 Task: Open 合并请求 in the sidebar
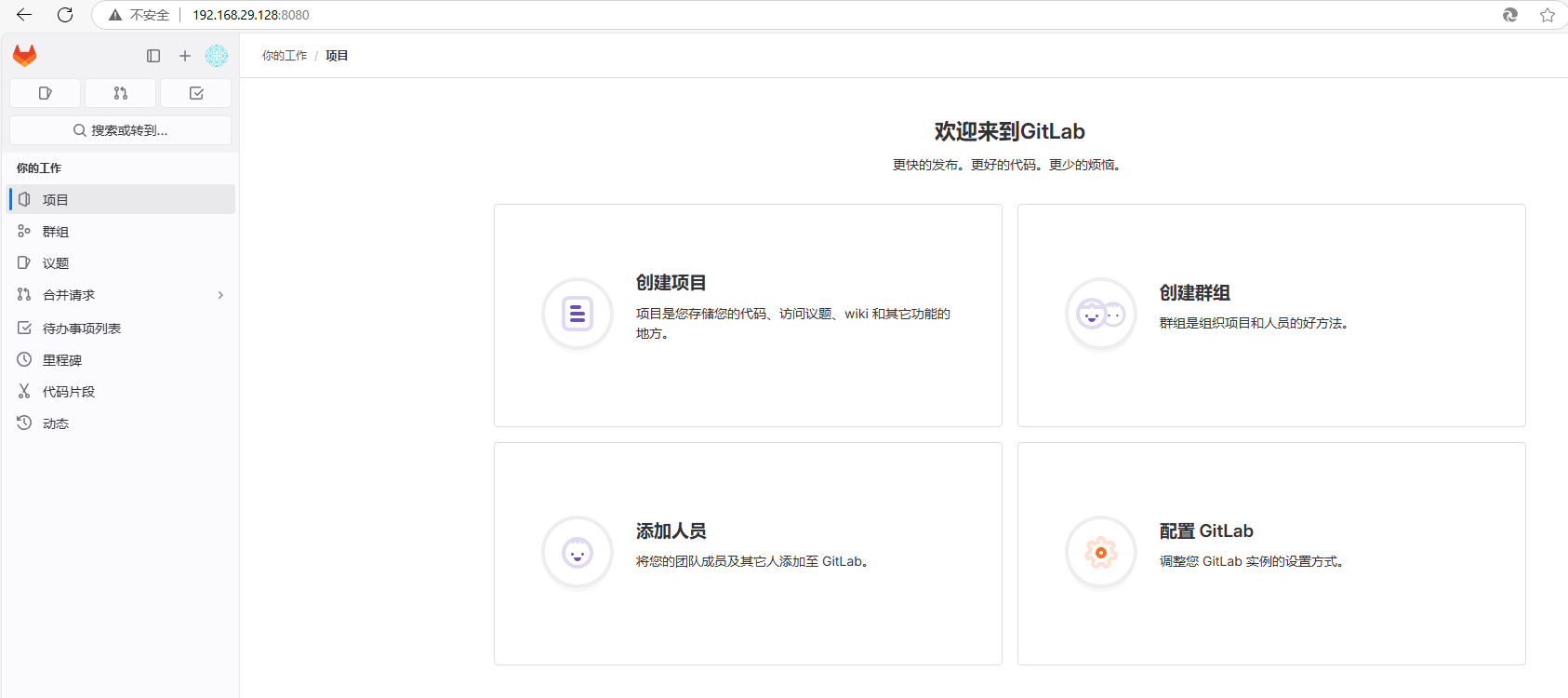(x=122, y=295)
